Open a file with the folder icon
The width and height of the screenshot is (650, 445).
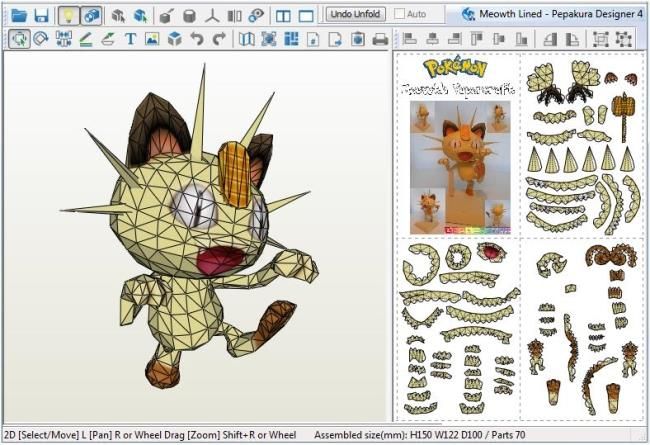(19, 16)
